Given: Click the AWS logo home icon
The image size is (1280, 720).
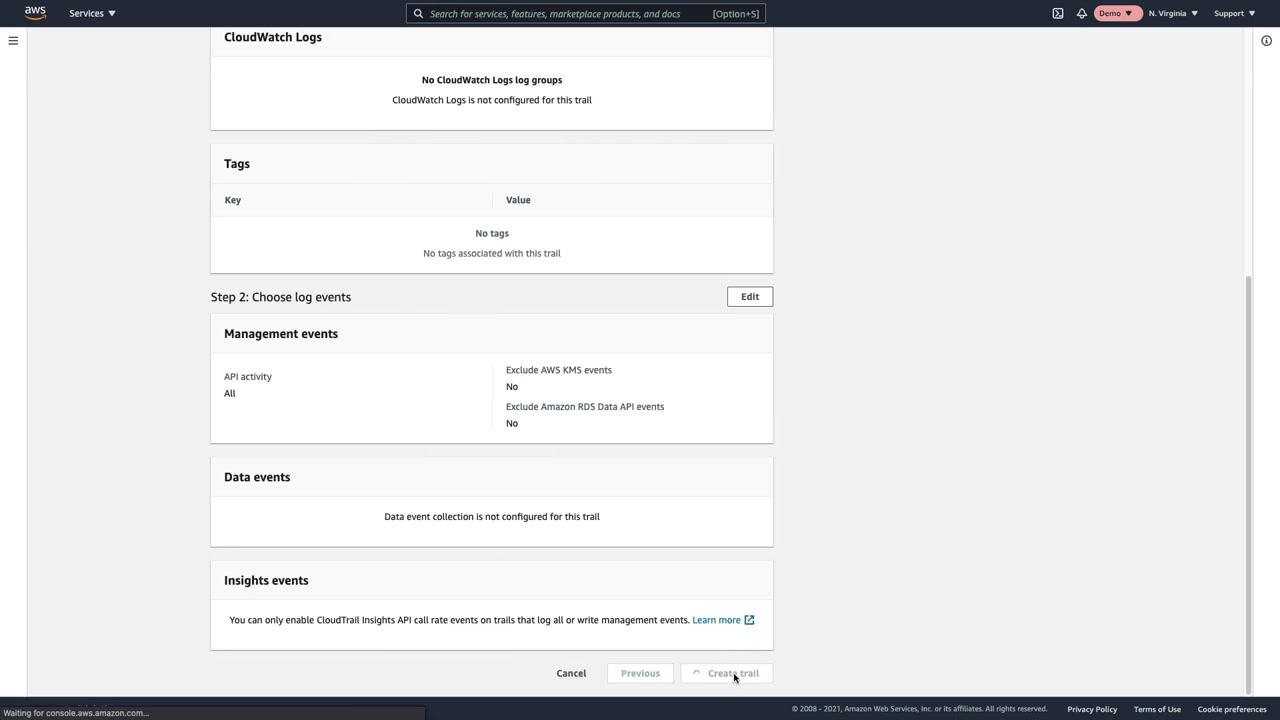Looking at the screenshot, I should 35,13.
